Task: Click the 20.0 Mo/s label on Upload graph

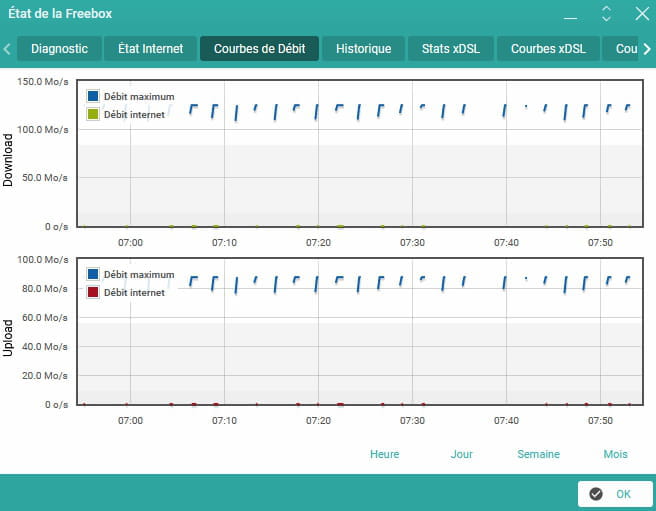Action: 45,376
